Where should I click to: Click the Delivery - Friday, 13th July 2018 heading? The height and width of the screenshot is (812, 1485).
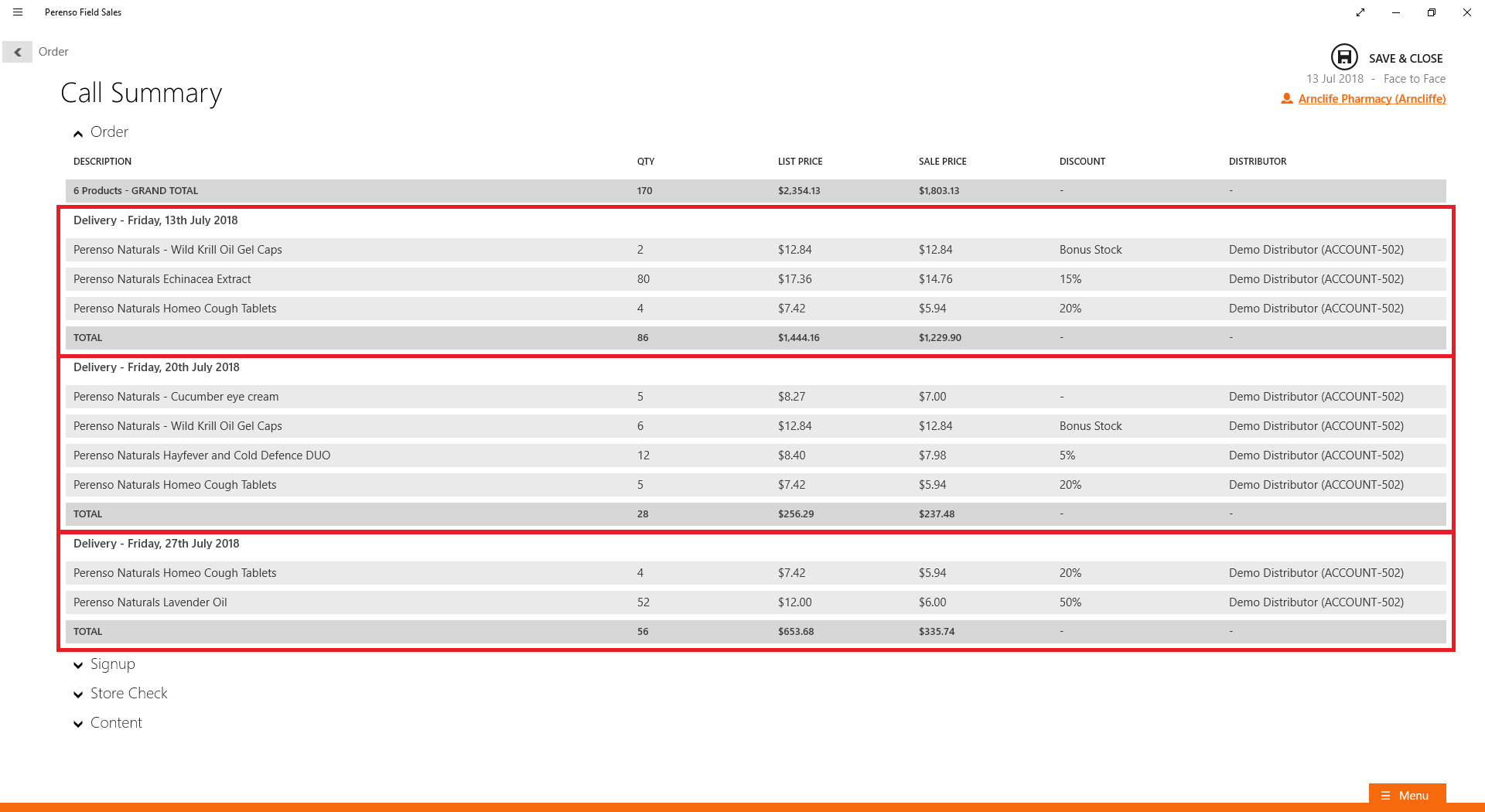pyautogui.click(x=155, y=220)
